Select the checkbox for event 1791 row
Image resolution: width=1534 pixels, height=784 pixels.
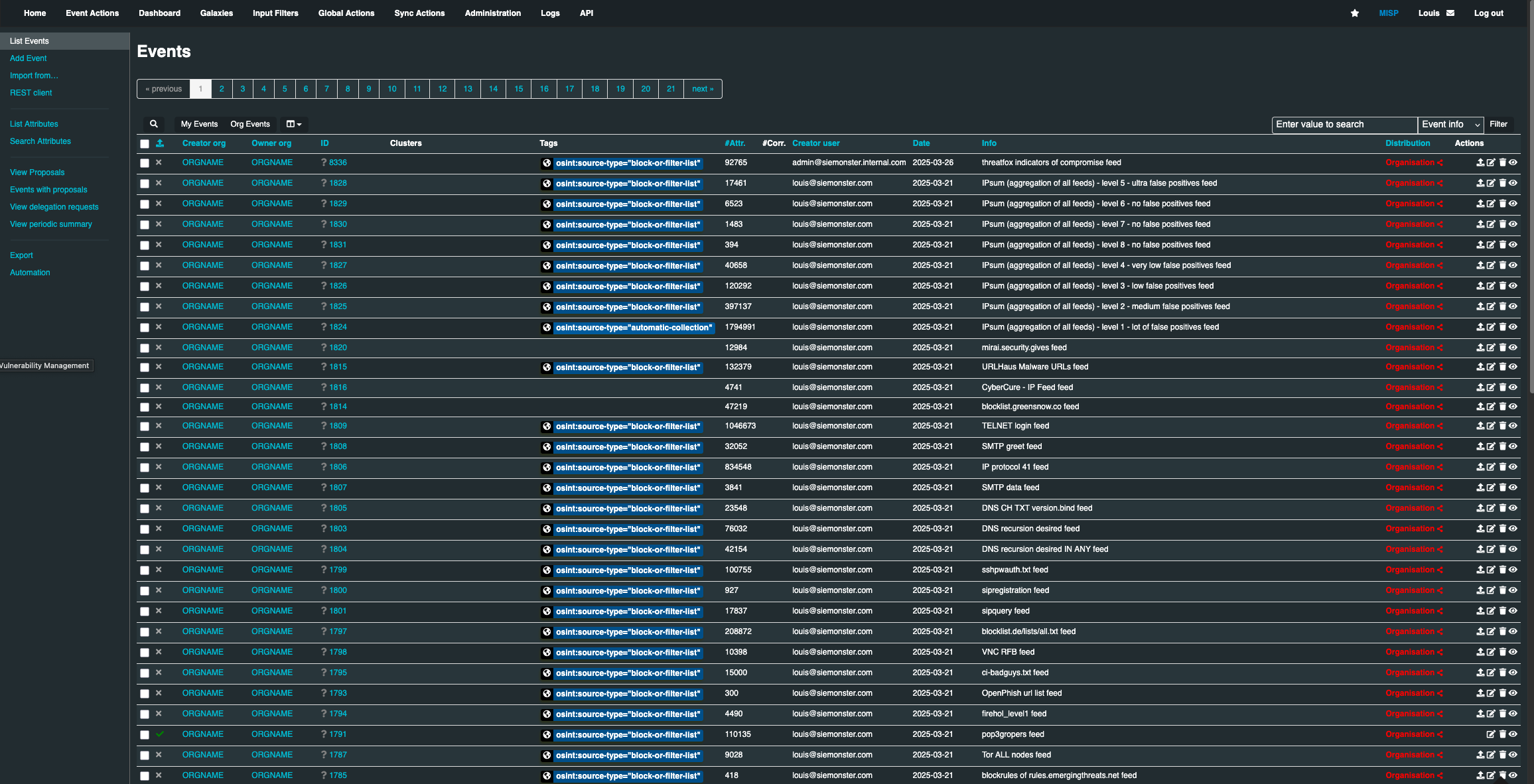(x=145, y=735)
